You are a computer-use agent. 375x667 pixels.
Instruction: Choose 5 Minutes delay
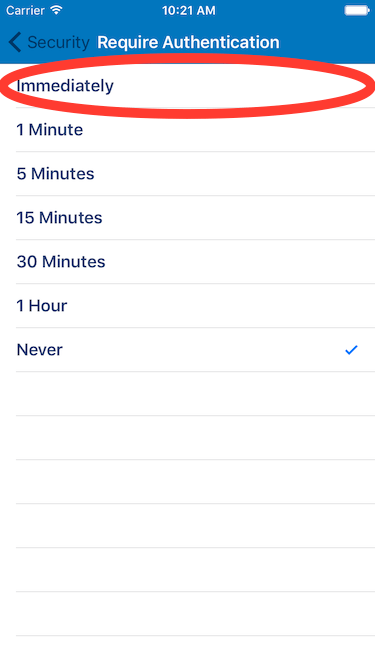[x=188, y=174]
